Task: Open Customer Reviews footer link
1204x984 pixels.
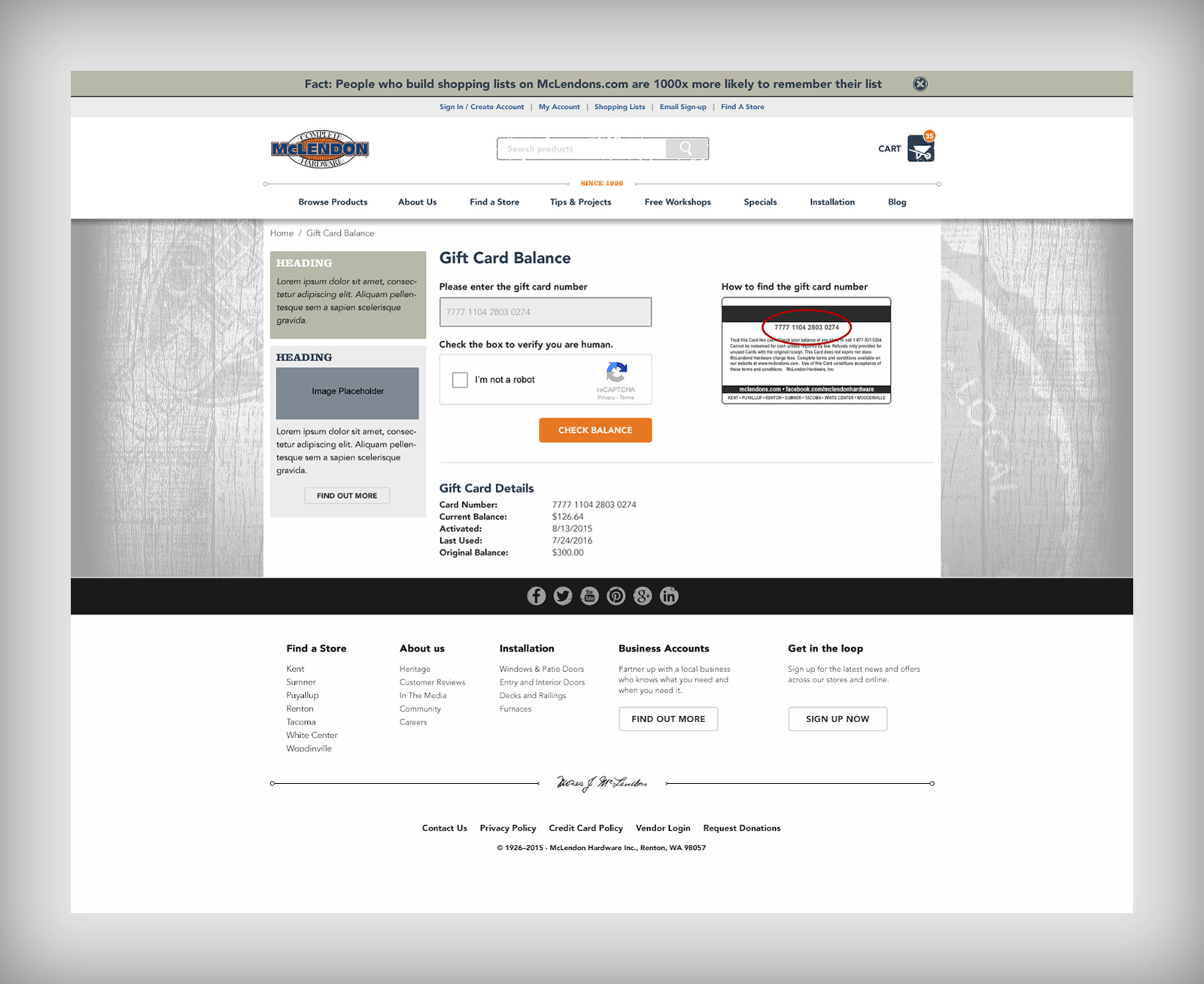Action: (x=432, y=682)
